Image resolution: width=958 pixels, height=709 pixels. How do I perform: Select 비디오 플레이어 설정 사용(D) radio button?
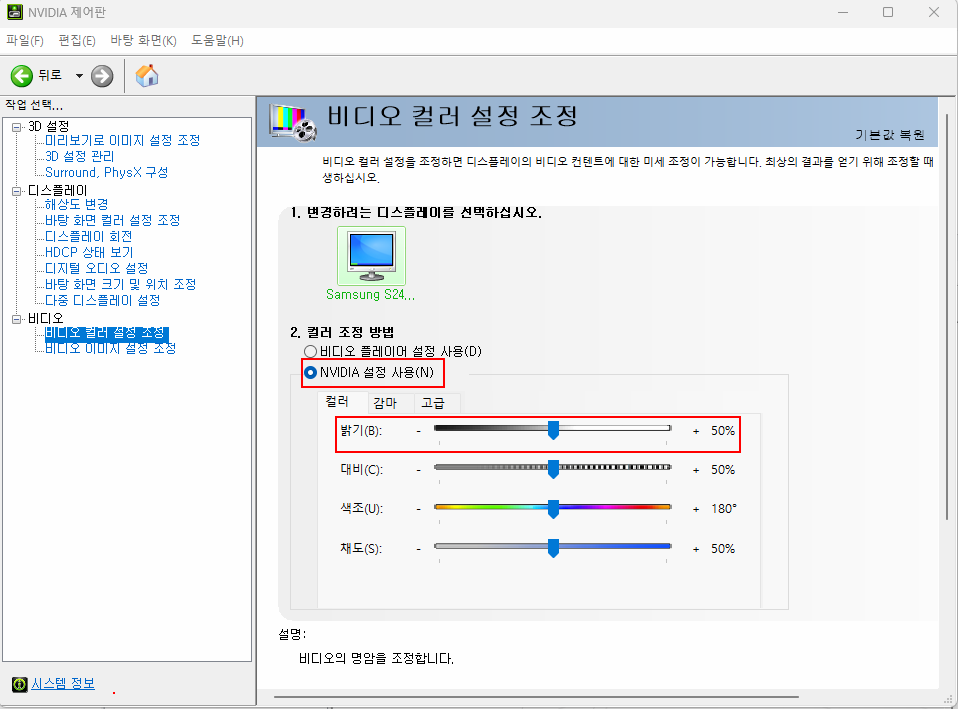point(310,351)
